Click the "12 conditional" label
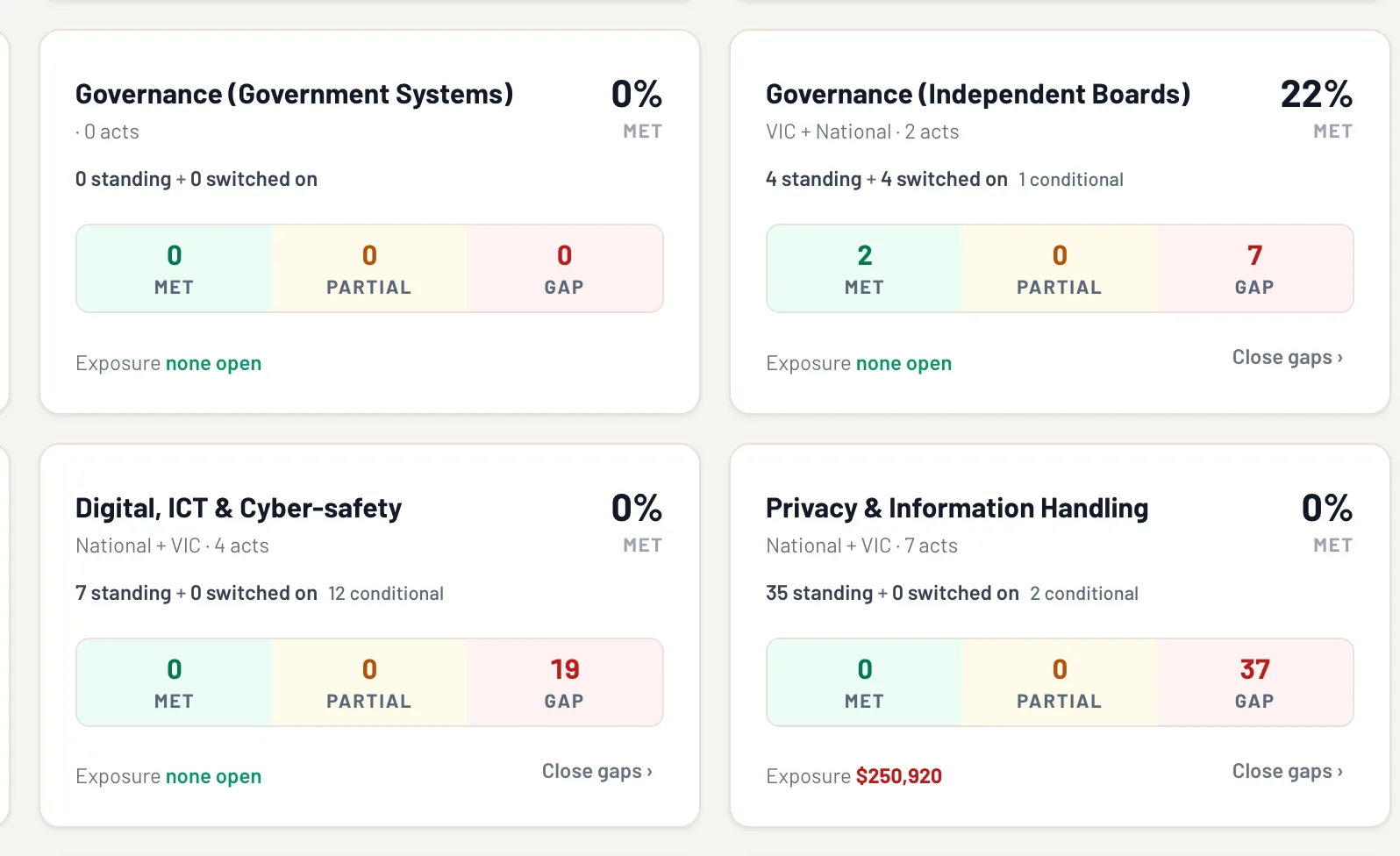This screenshot has height=856, width=1400. pos(386,594)
